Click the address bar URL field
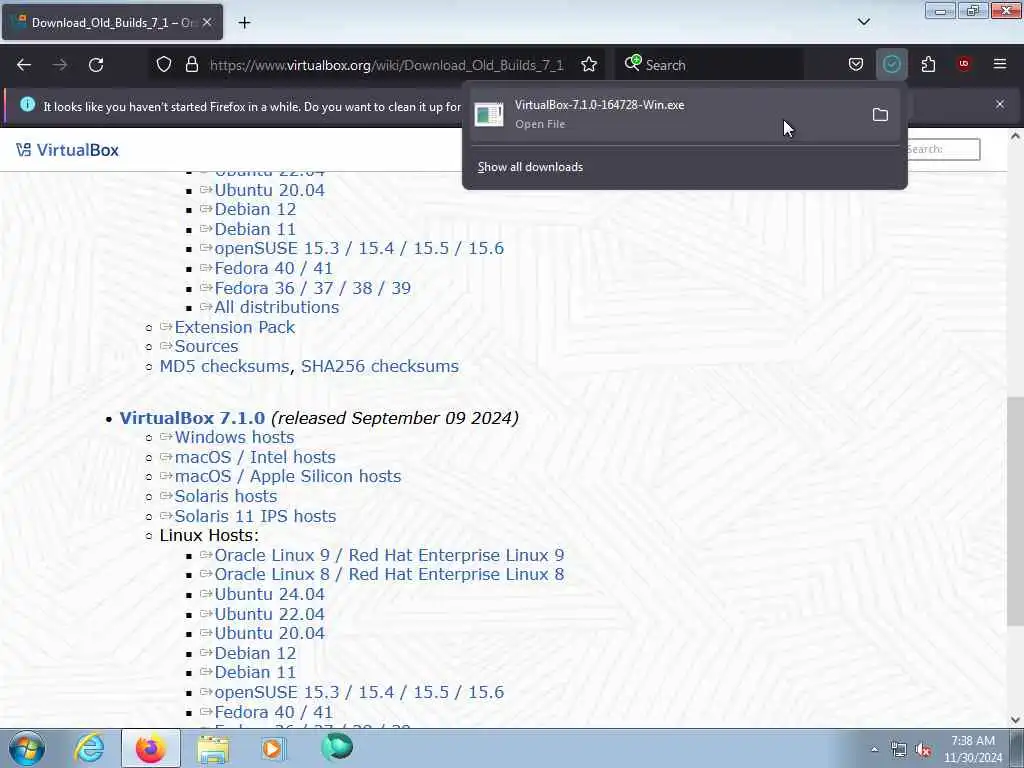Image resolution: width=1024 pixels, height=768 pixels. [387, 65]
